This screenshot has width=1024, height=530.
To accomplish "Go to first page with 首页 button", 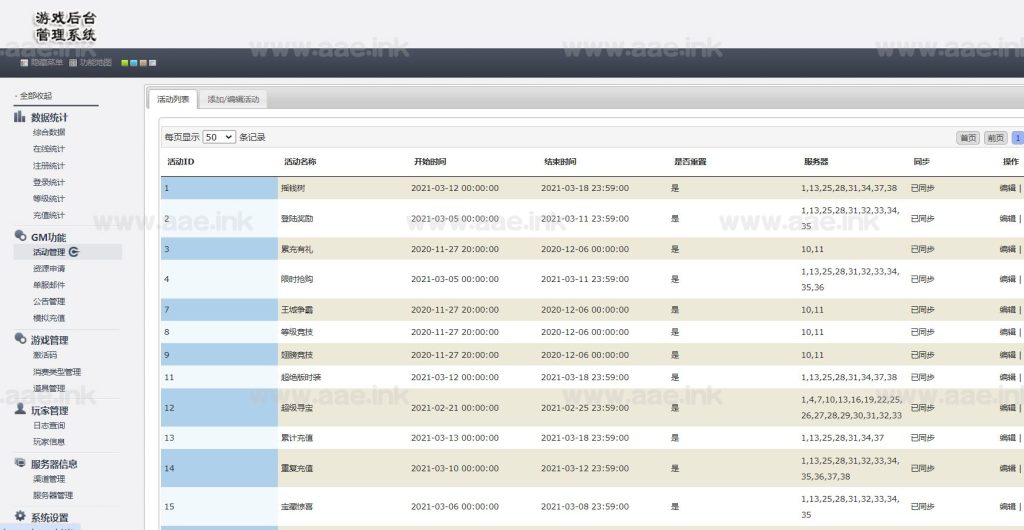I will pyautogui.click(x=968, y=137).
